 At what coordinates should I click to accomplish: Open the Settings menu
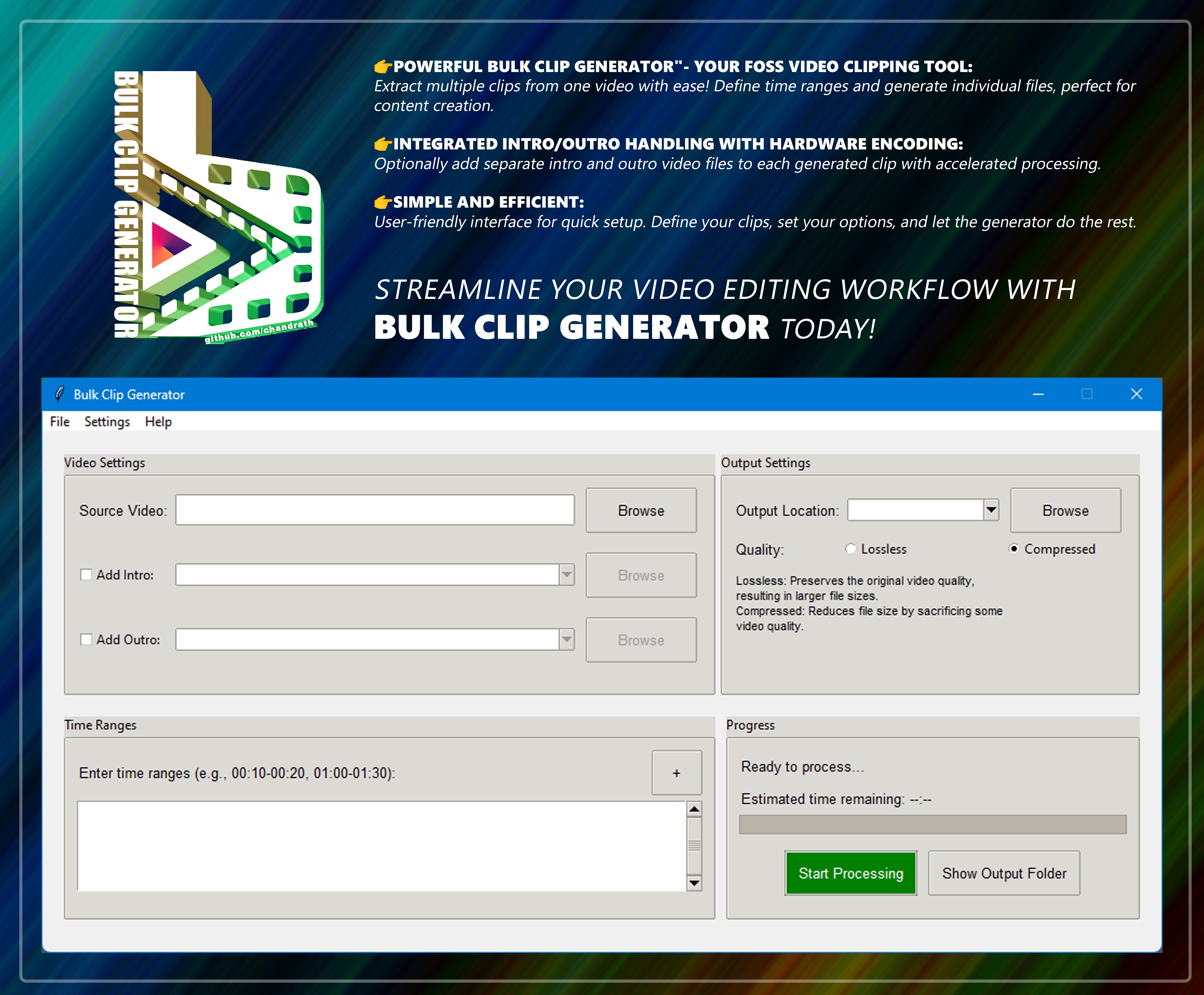tap(107, 421)
